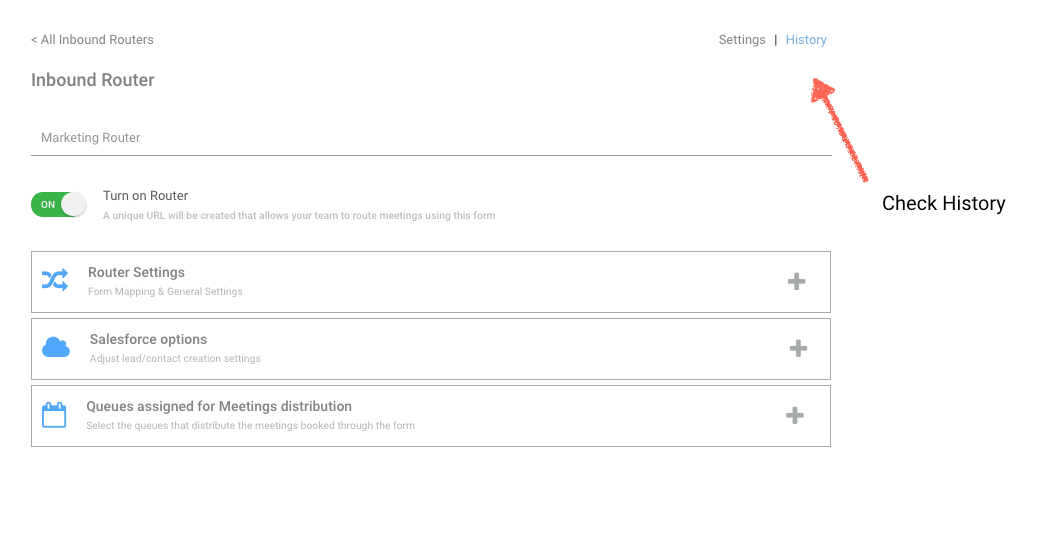Click Adjust lead/contact creation settings text
The width and height of the screenshot is (1042, 557).
point(175,359)
